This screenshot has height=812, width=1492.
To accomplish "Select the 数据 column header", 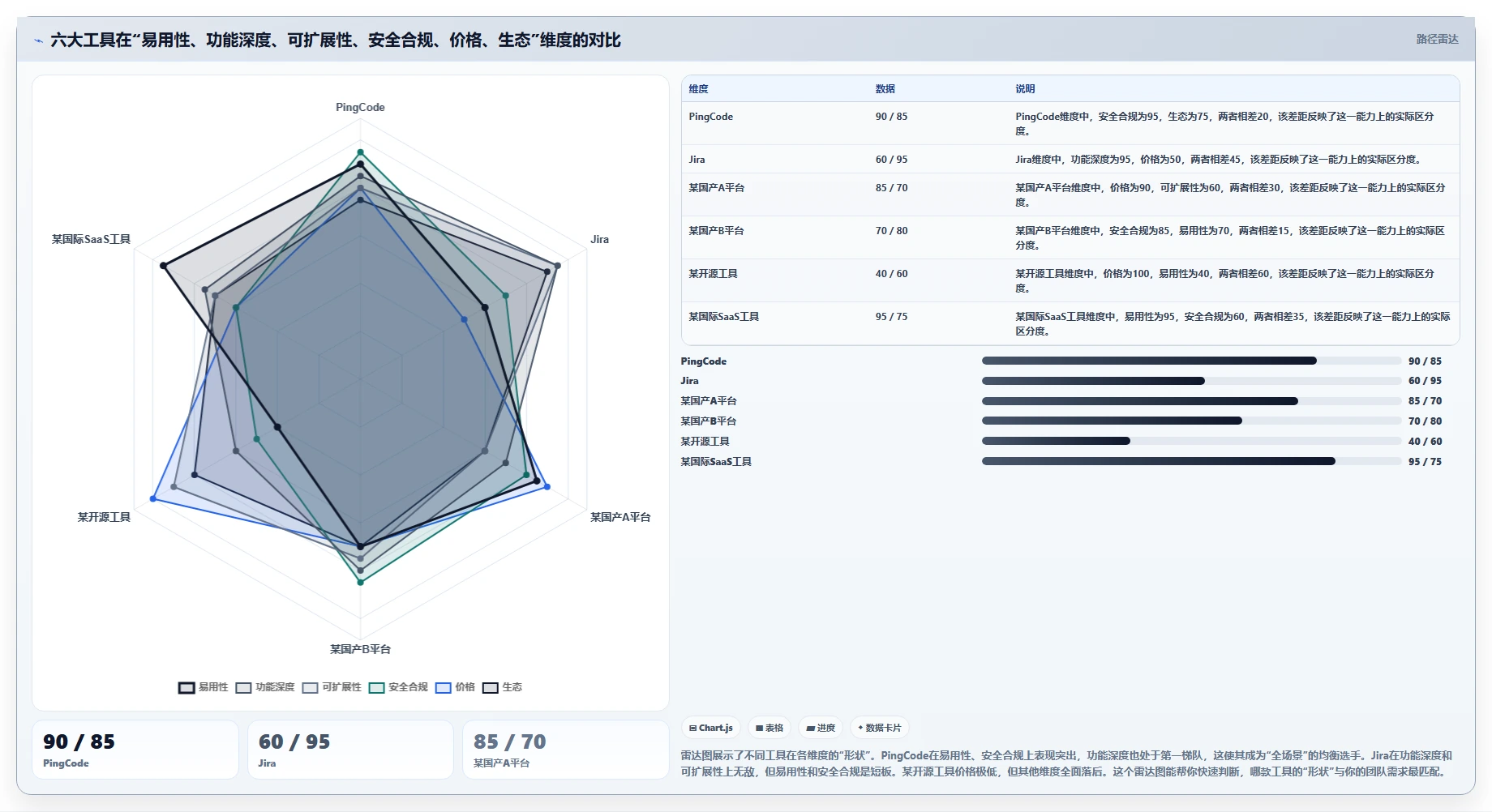I will pyautogui.click(x=885, y=89).
